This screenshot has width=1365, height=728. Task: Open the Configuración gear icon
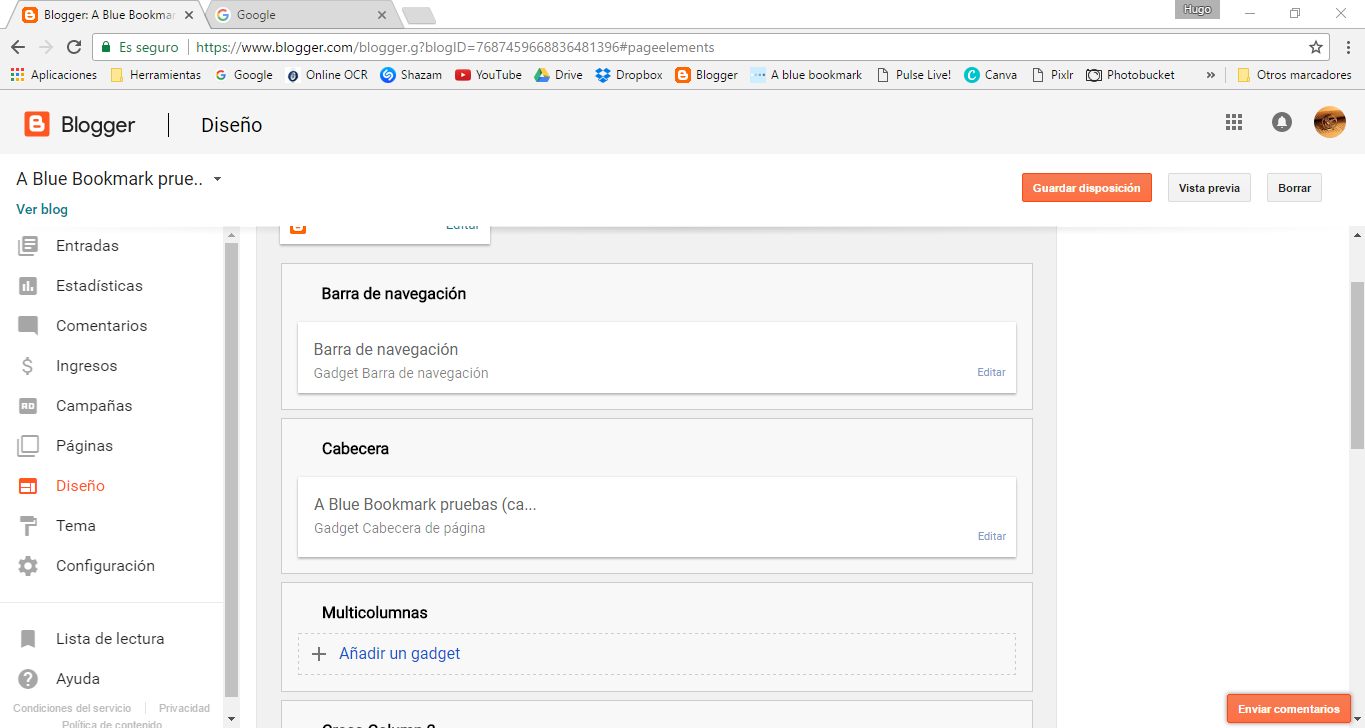(x=28, y=566)
